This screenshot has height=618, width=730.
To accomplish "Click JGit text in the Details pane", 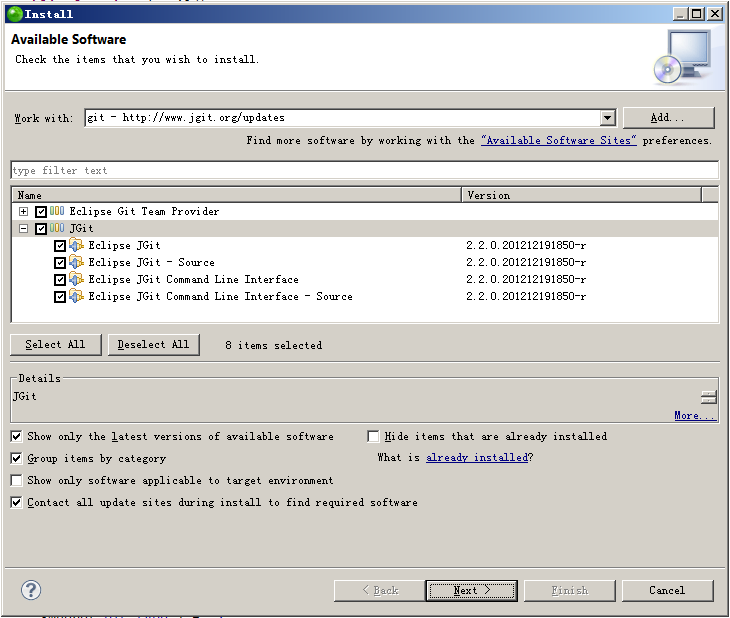I will [25, 396].
